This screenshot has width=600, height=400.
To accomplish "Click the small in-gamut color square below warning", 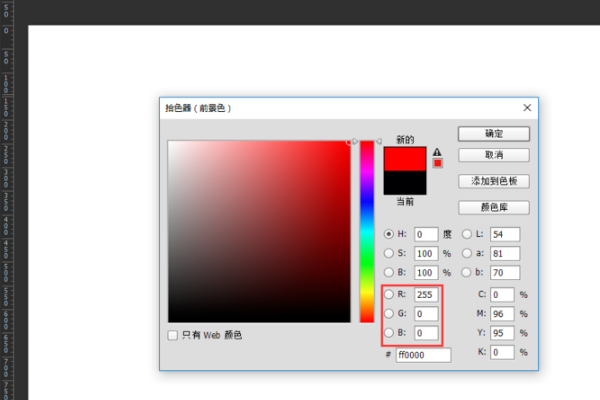I will (x=437, y=164).
